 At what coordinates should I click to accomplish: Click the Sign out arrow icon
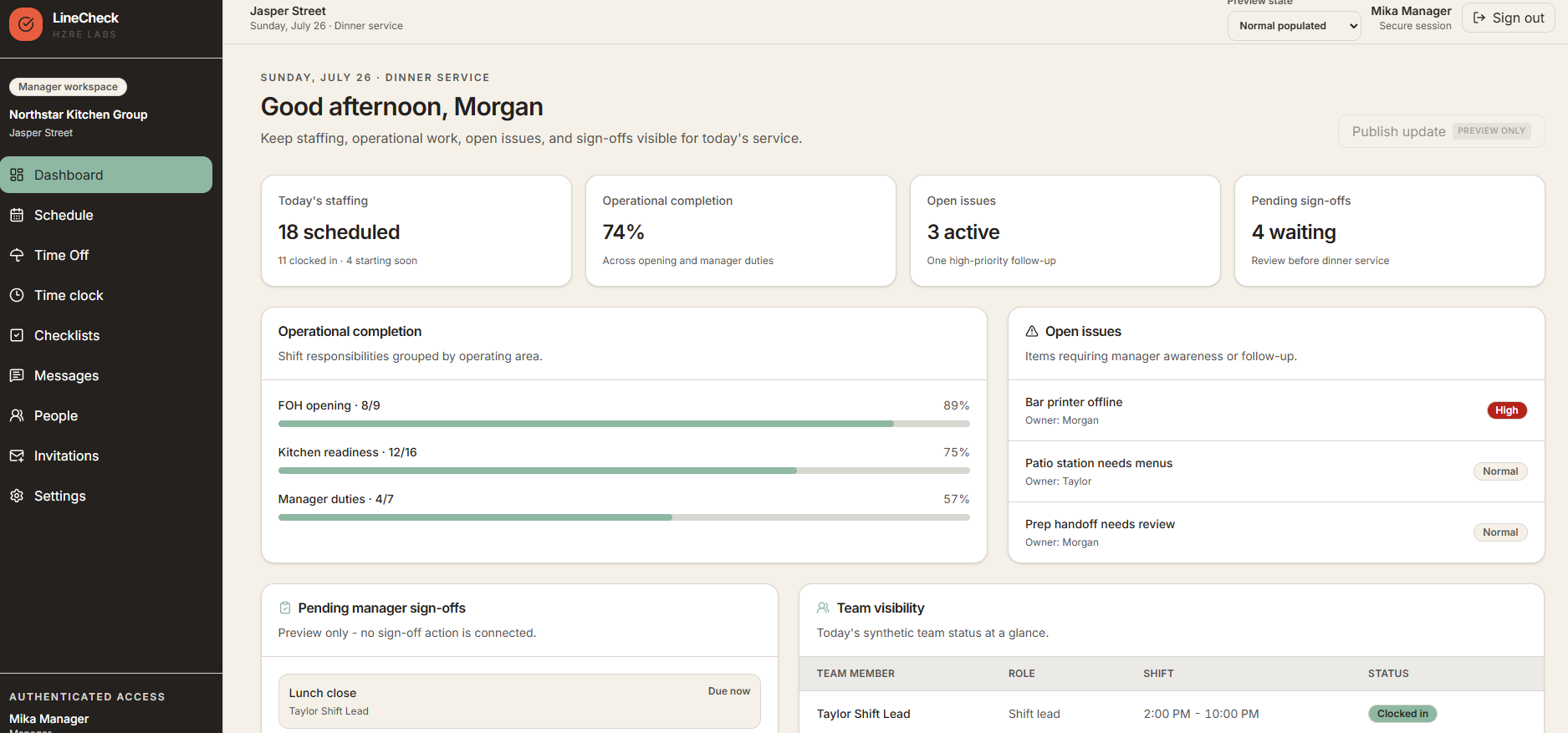click(1479, 18)
